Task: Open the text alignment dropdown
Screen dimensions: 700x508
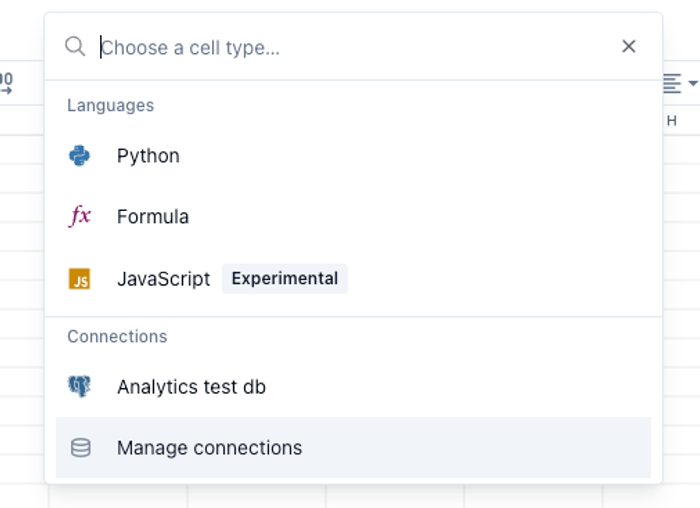Action: tap(672, 84)
